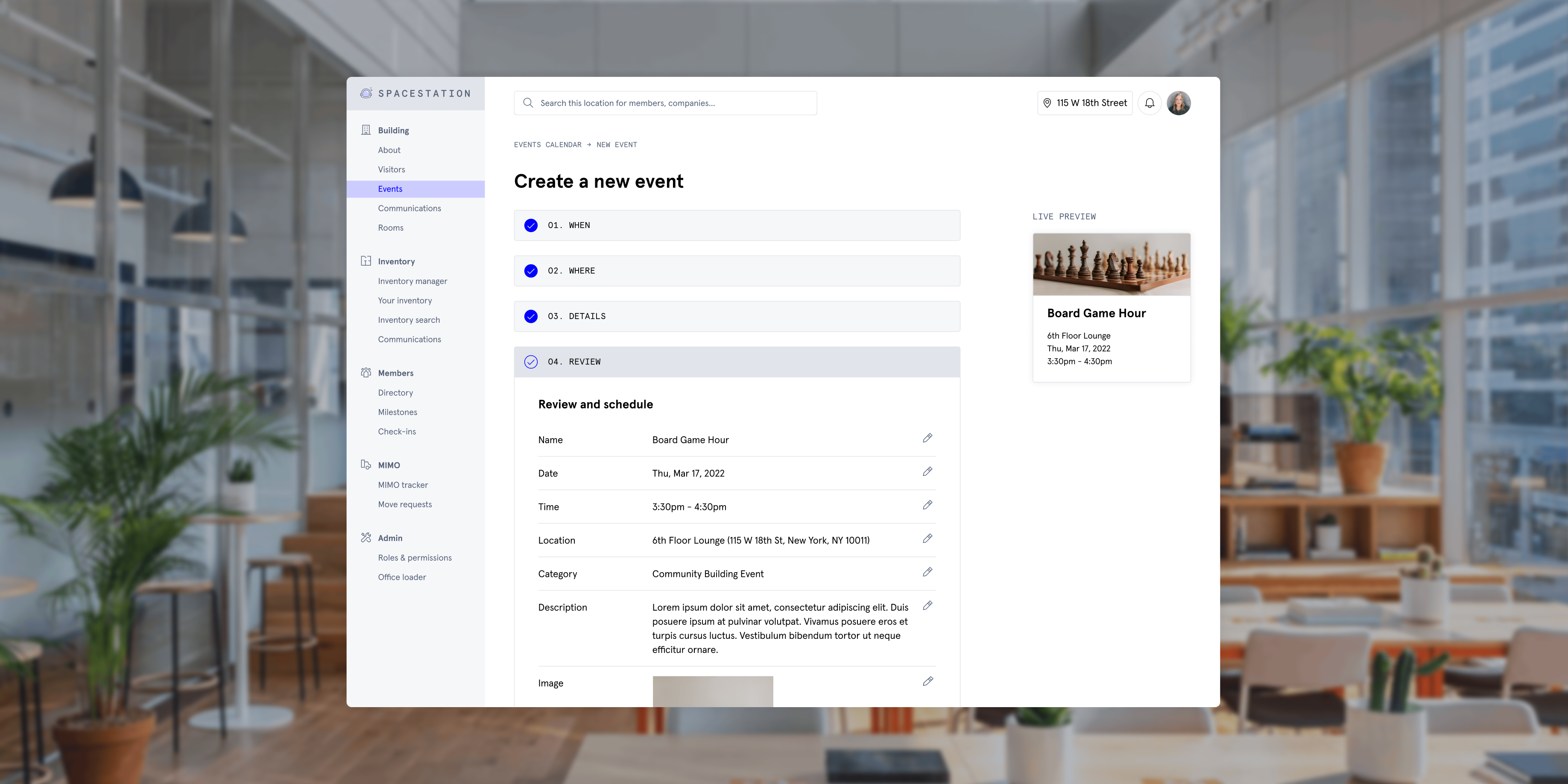This screenshot has width=1568, height=784.
Task: Click the Lorem ipsum description text
Action: click(780, 628)
